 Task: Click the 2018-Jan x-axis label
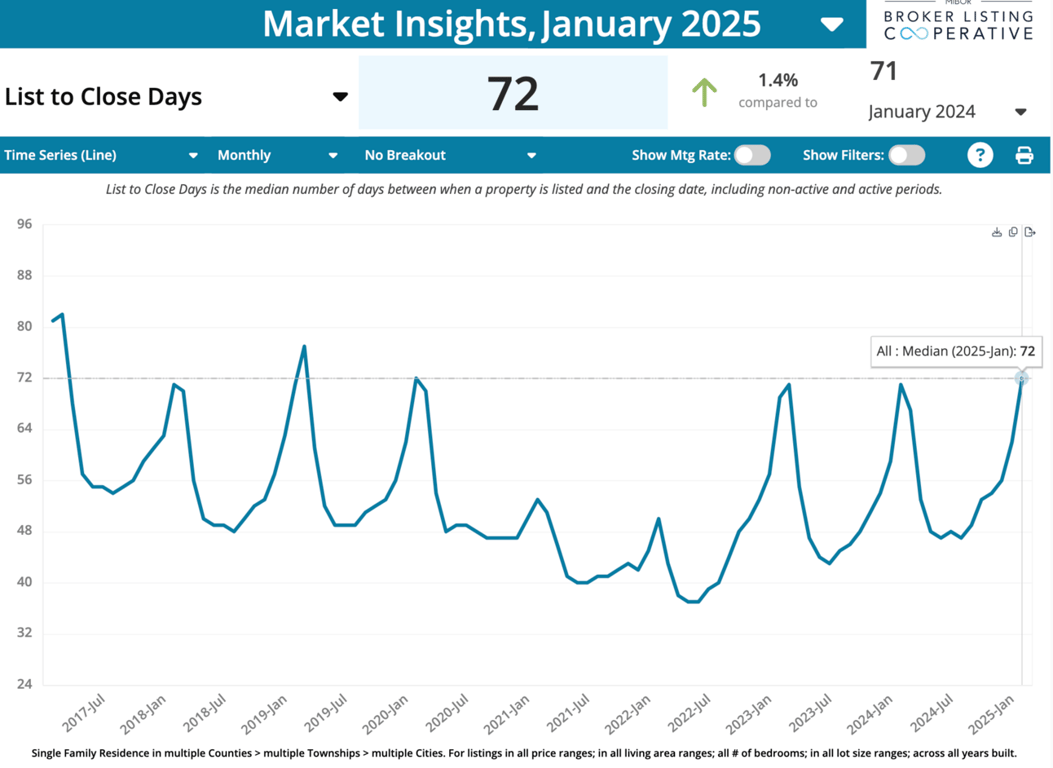pos(143,714)
